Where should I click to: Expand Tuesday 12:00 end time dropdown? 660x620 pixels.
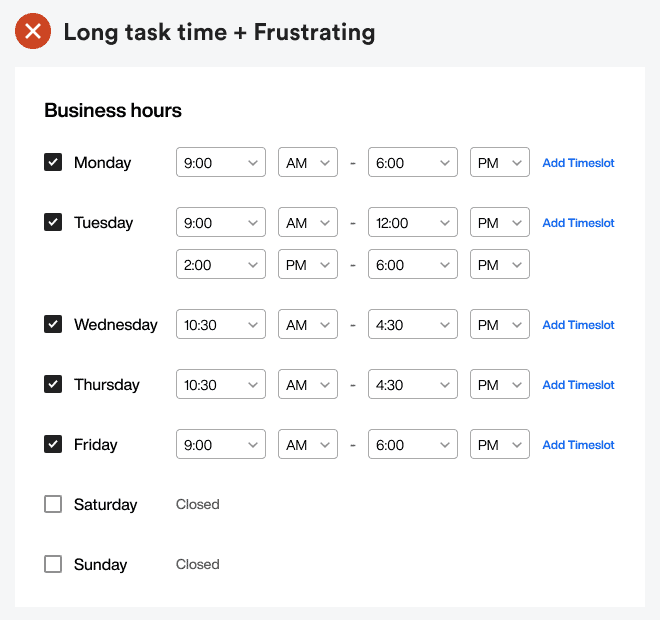[x=413, y=223]
